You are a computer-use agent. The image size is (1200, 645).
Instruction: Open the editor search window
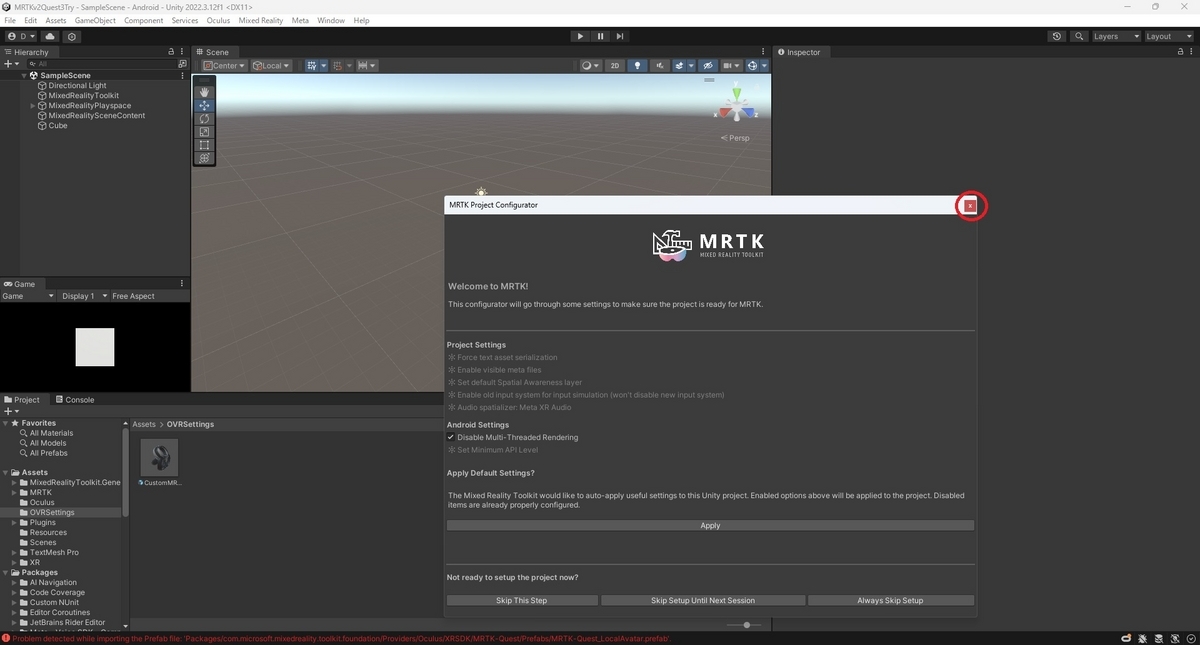pyautogui.click(x=1078, y=36)
